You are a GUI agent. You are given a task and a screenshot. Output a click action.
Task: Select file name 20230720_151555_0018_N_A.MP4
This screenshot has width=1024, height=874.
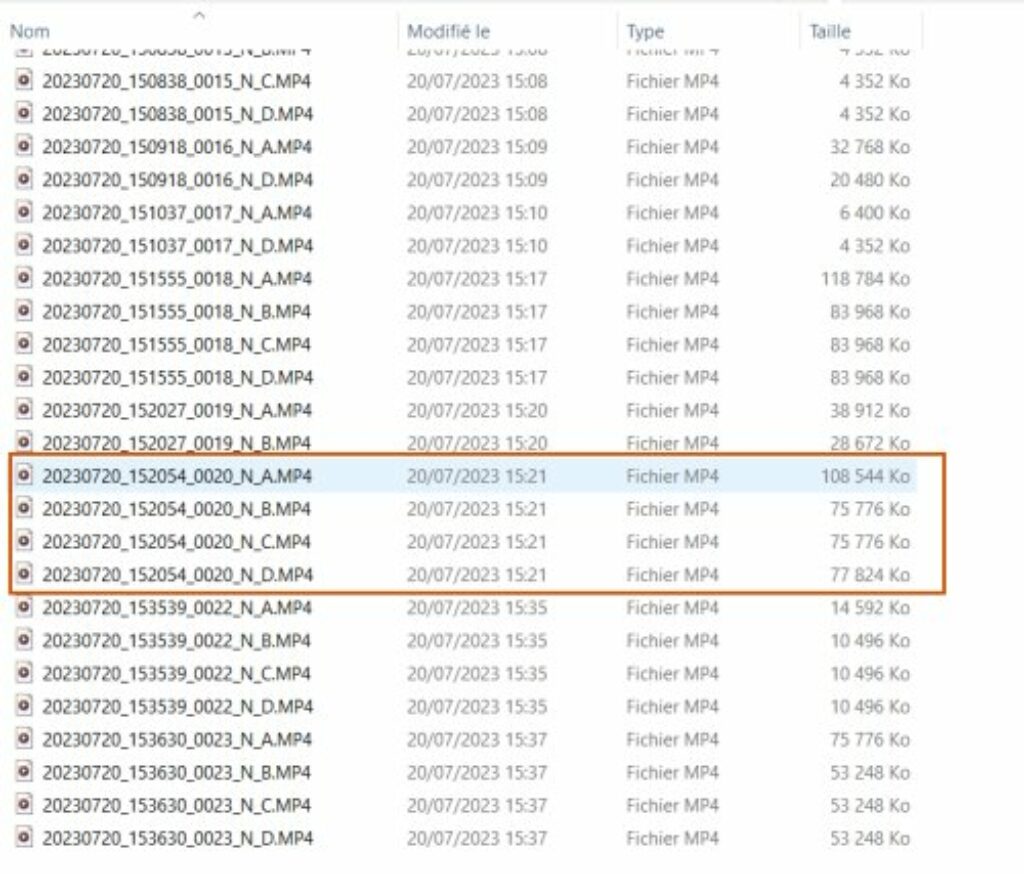(177, 279)
